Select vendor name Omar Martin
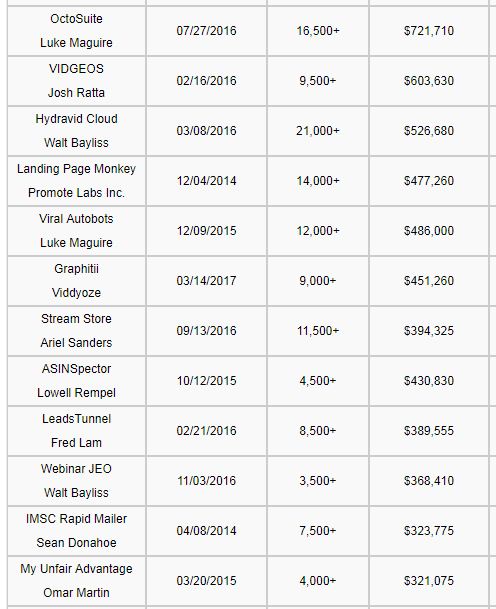Viewport: 496px width, 609px height. point(76,593)
